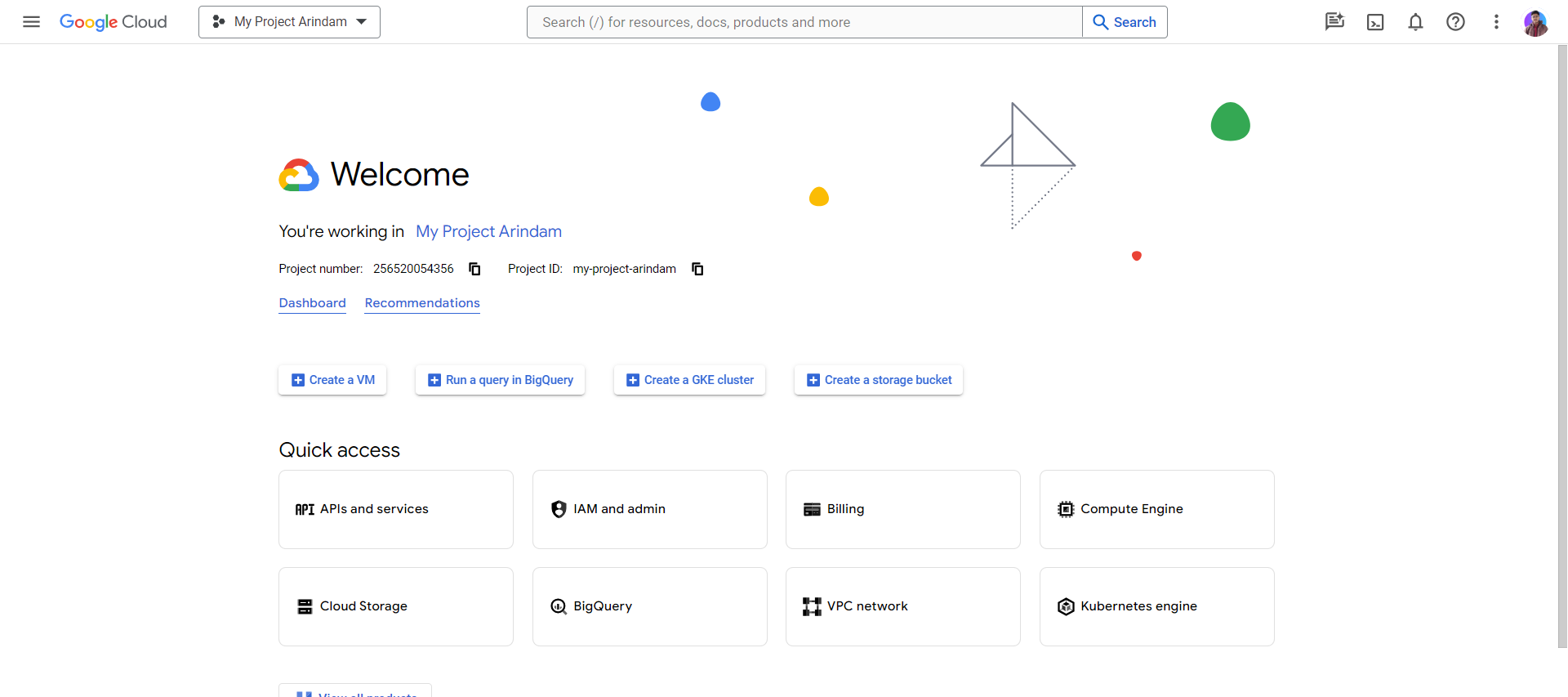Click the "You're working in" text
The image size is (1568, 697).
point(341,231)
